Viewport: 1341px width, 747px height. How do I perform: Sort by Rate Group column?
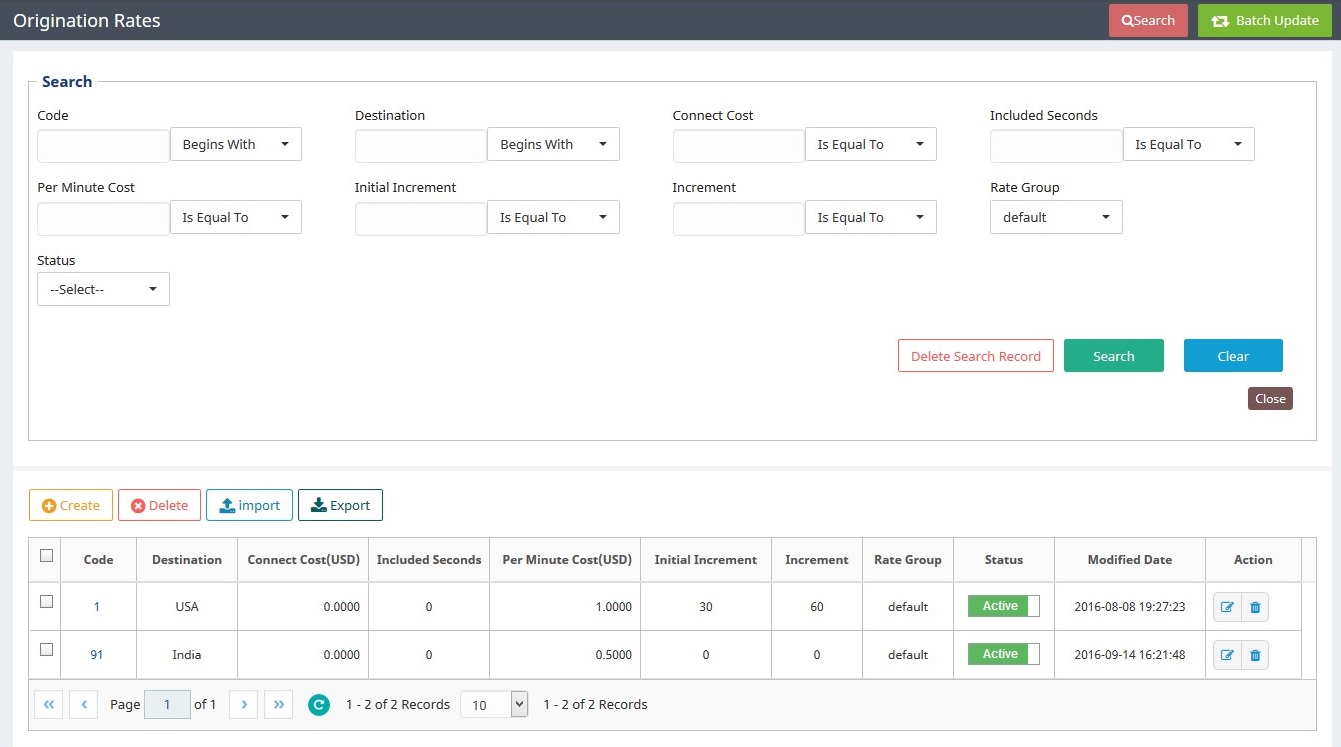tap(908, 560)
